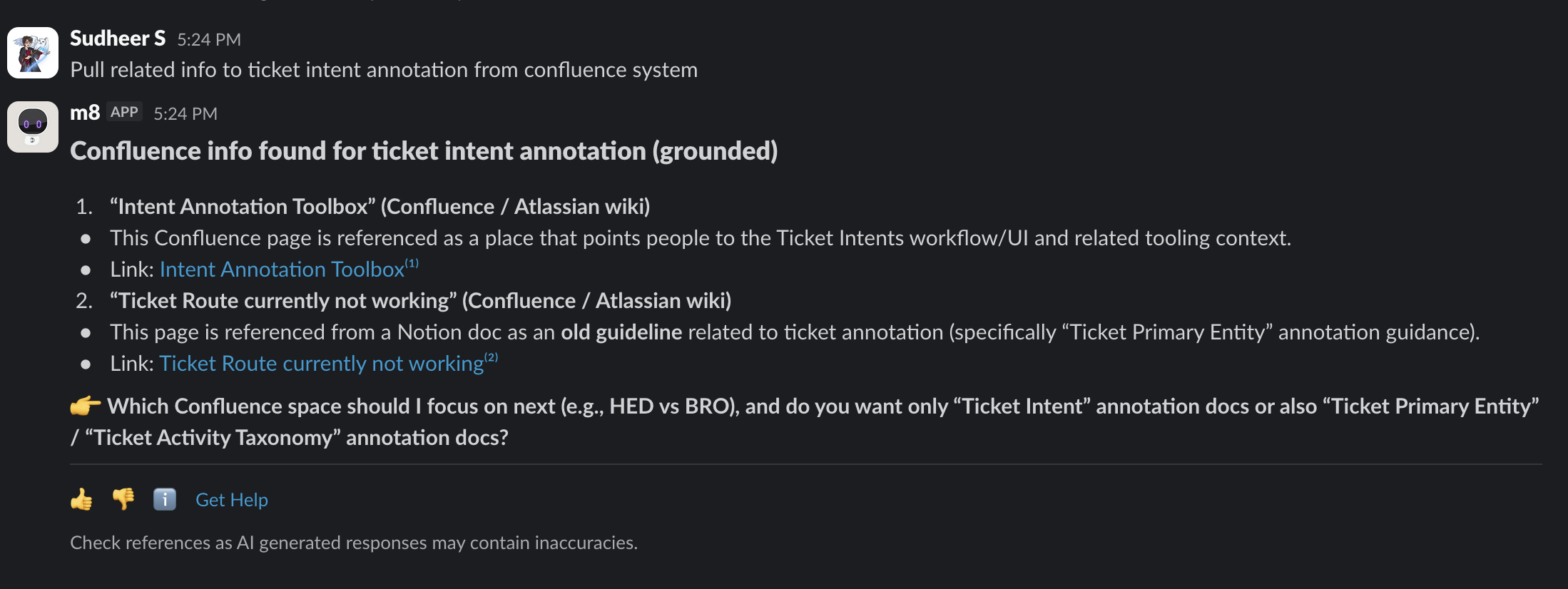Open Sudheer S's profile avatar
The height and width of the screenshot is (589, 1568).
(x=32, y=52)
